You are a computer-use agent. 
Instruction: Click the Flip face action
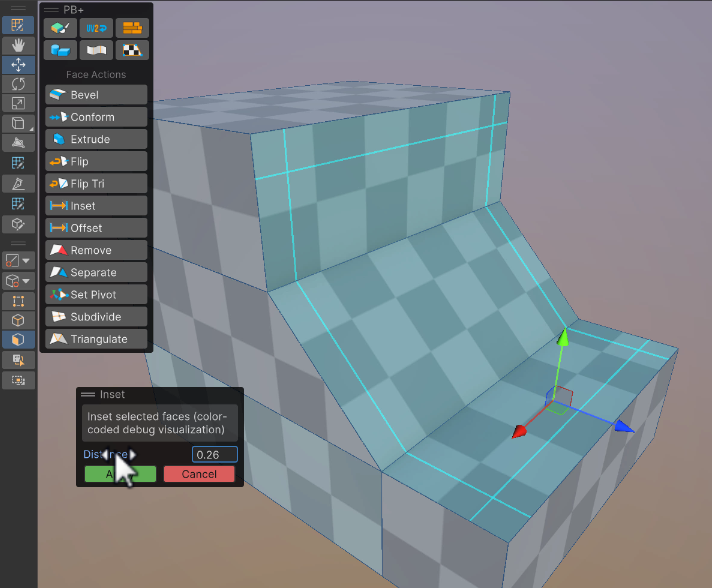point(96,161)
